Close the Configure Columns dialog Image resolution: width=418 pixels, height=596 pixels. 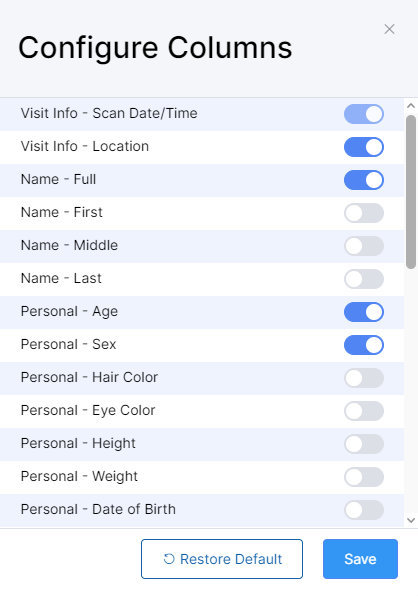point(389,29)
